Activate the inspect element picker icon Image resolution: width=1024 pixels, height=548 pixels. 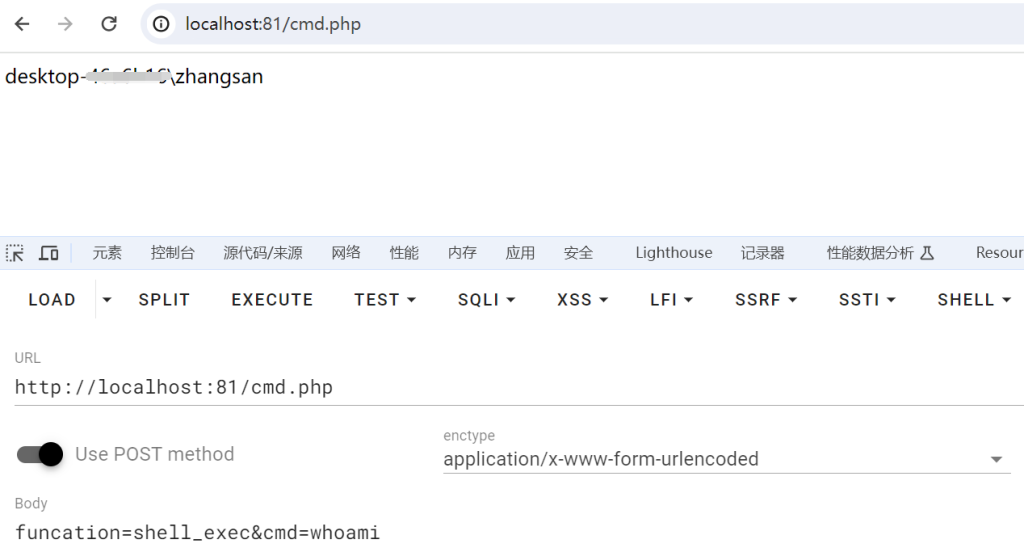point(15,253)
